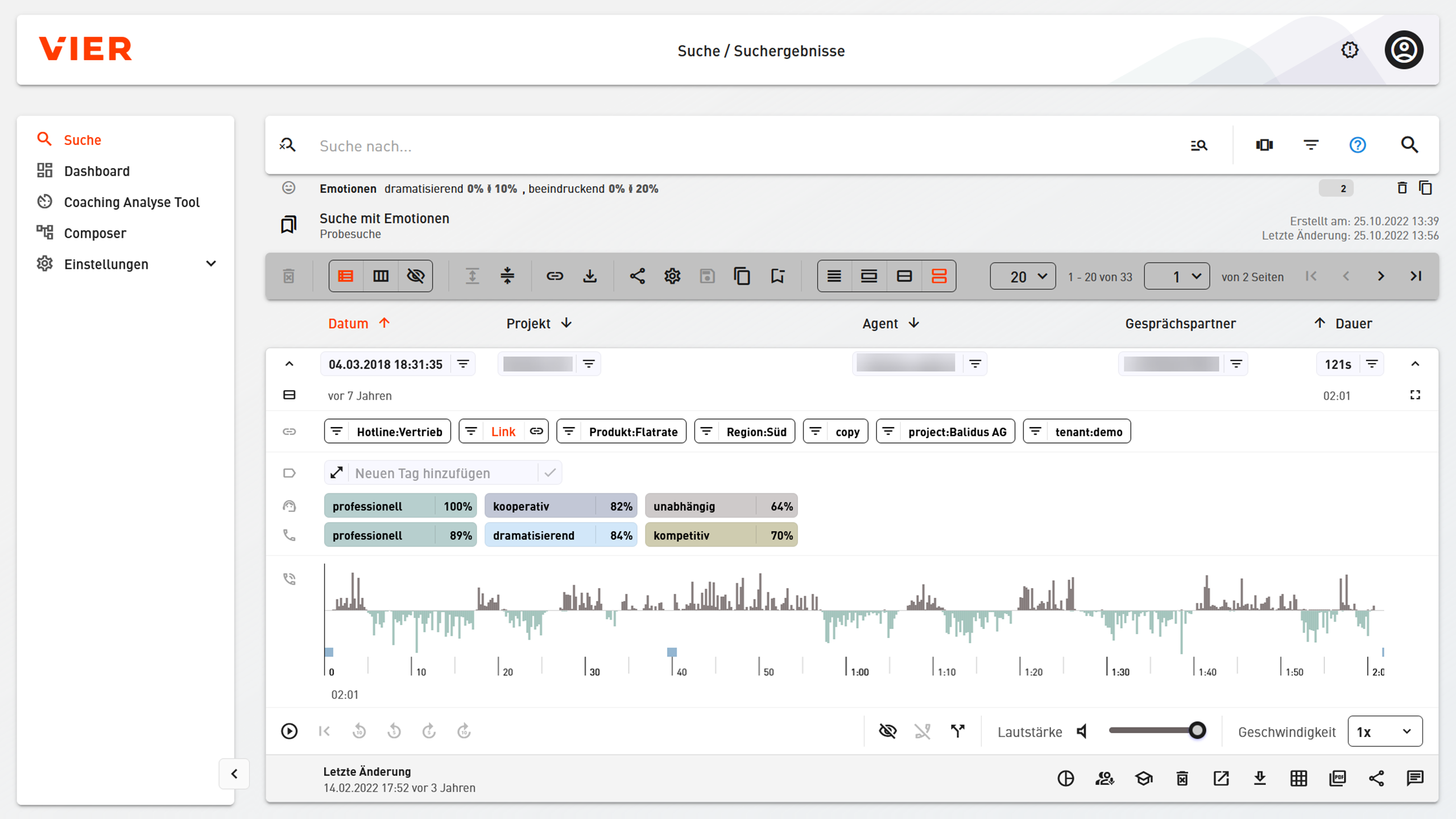Toggle the hide eye icon in the player controls
Viewport: 1456px width, 819px height.
coord(887,731)
